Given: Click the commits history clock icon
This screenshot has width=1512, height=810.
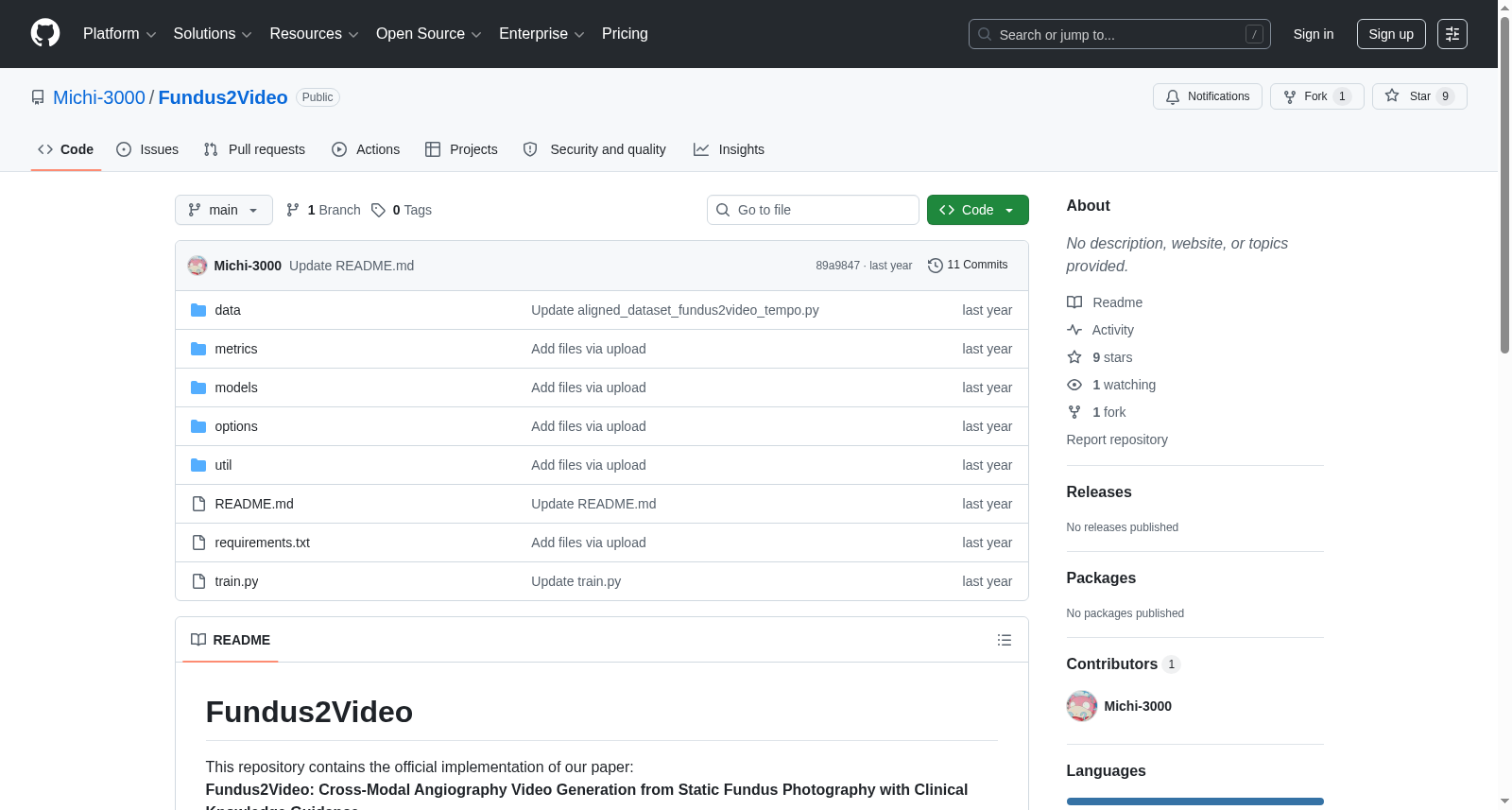Looking at the screenshot, I should [936, 266].
